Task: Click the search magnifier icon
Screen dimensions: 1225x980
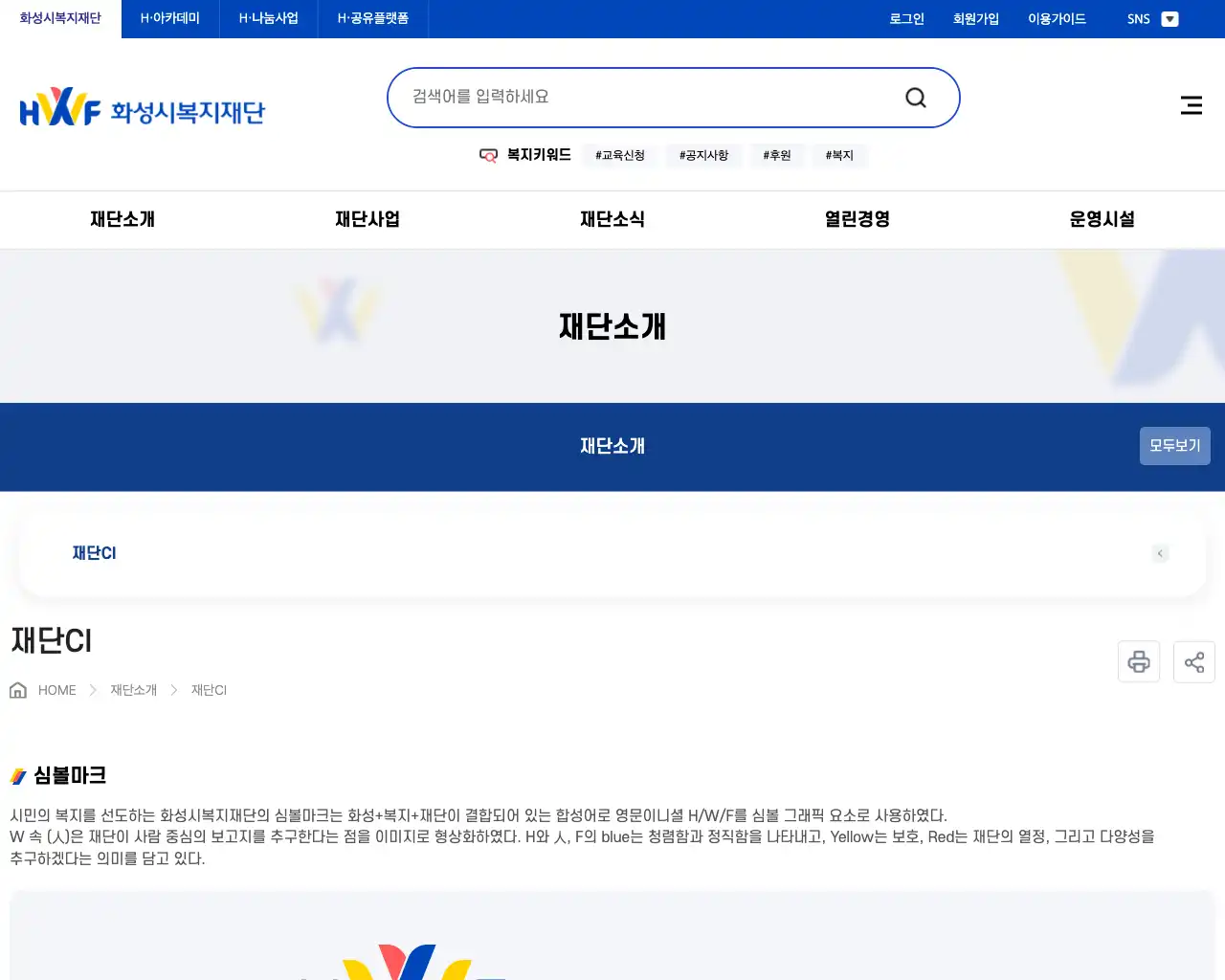Action: 915,97
